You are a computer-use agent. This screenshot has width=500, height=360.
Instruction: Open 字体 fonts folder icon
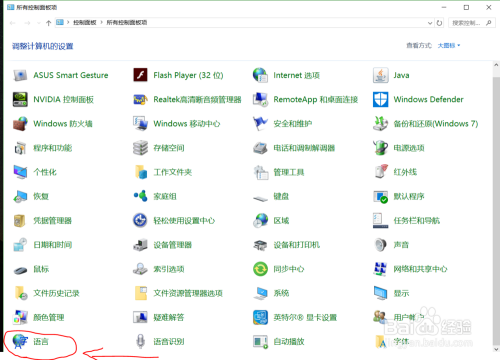(x=380, y=342)
